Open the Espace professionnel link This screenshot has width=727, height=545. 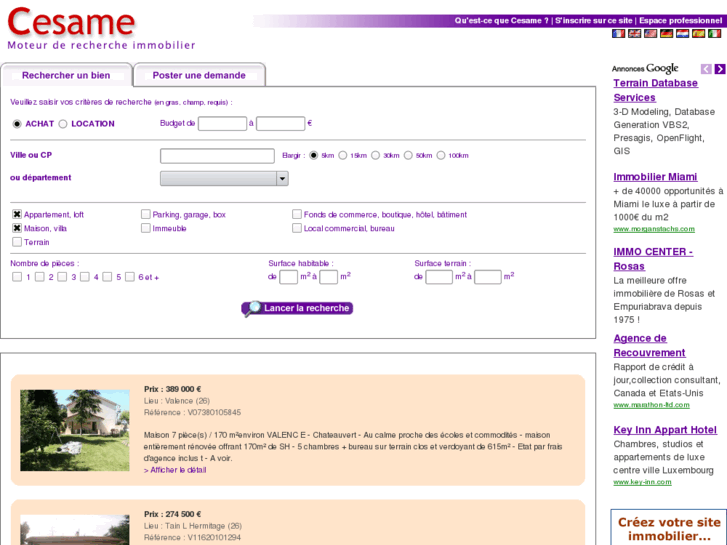click(x=681, y=20)
